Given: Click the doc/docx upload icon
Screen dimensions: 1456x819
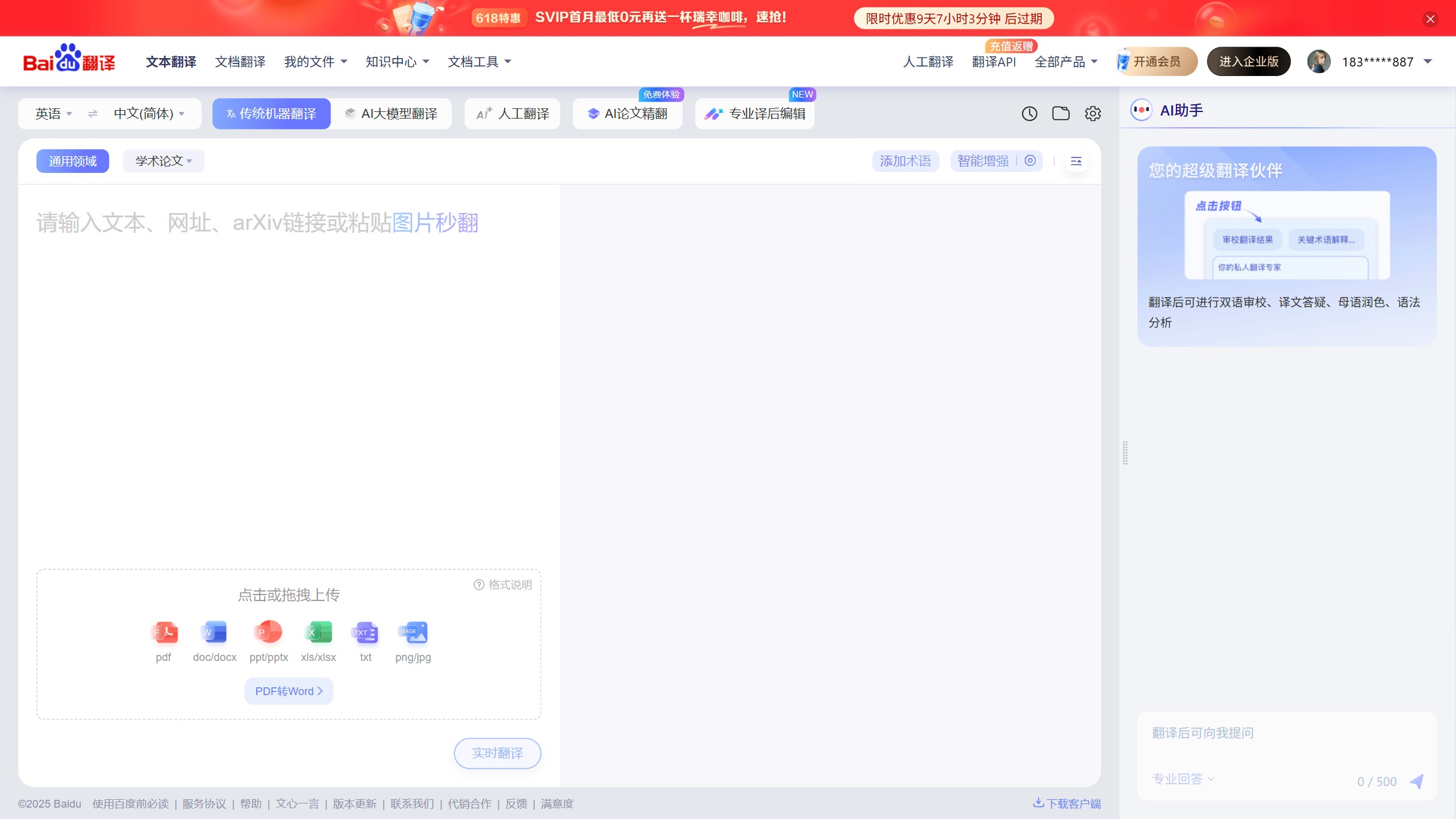Looking at the screenshot, I should (x=214, y=632).
